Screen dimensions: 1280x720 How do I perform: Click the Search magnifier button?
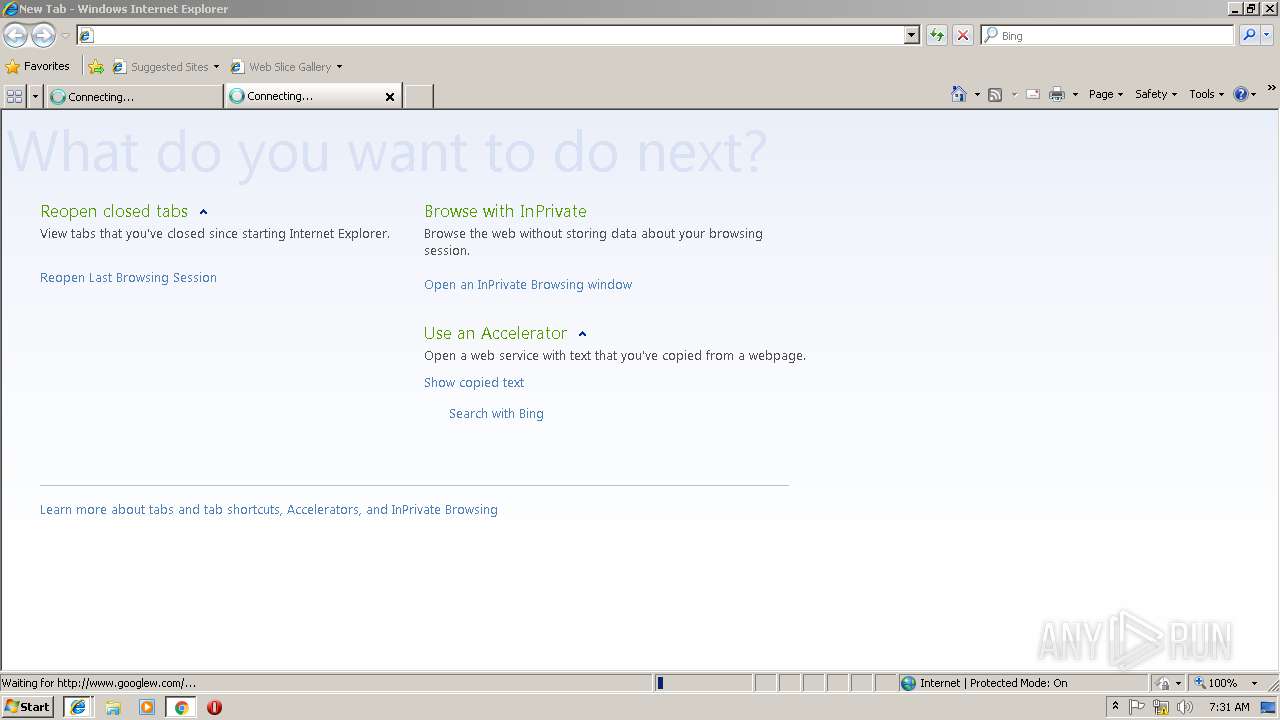coord(1249,35)
